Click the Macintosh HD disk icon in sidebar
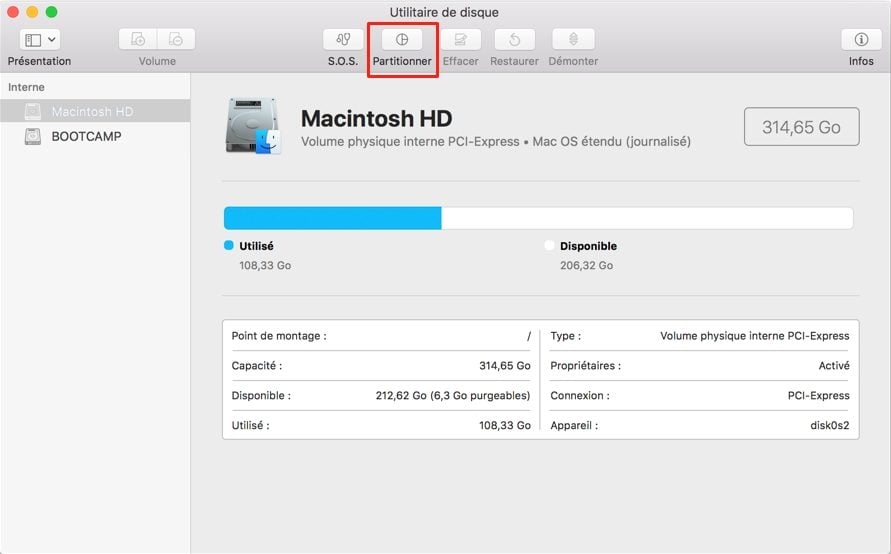The width and height of the screenshot is (891, 554). pyautogui.click(x=32, y=111)
